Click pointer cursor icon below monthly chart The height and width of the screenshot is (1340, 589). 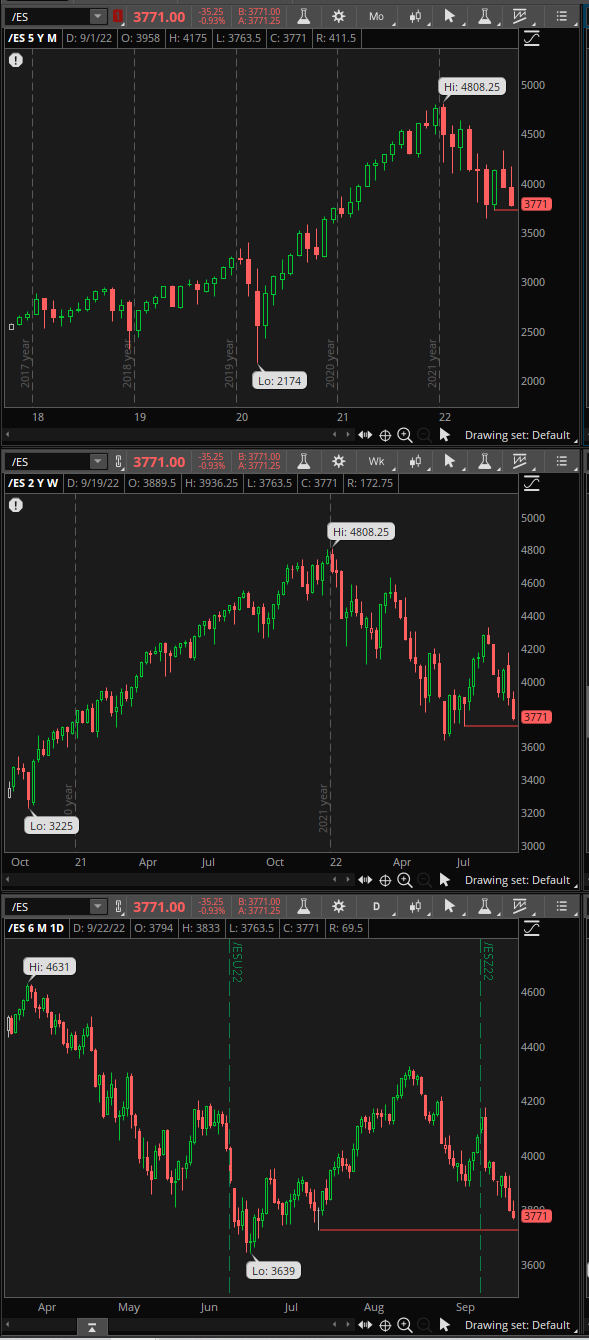click(445, 435)
